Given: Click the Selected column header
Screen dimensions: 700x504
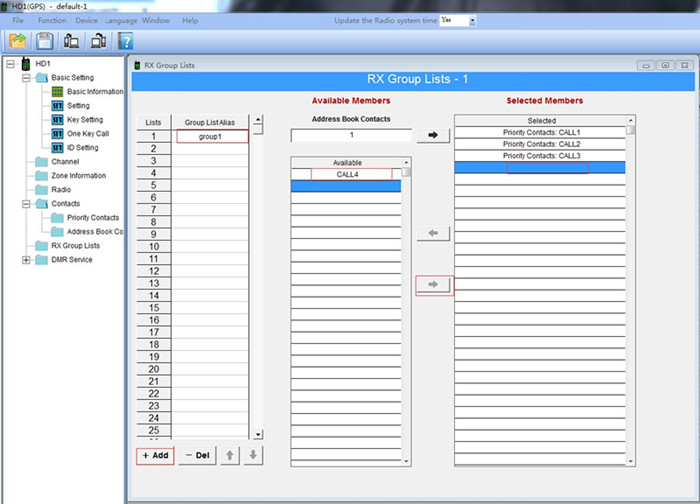Looking at the screenshot, I should tap(541, 121).
